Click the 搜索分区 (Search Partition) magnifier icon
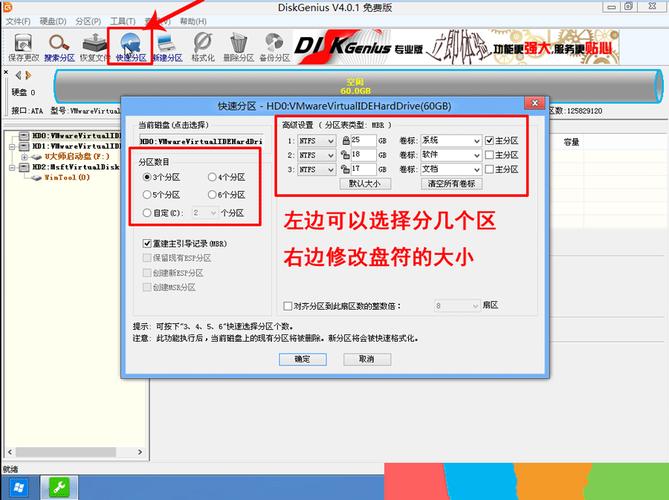669x500 pixels. (60, 45)
